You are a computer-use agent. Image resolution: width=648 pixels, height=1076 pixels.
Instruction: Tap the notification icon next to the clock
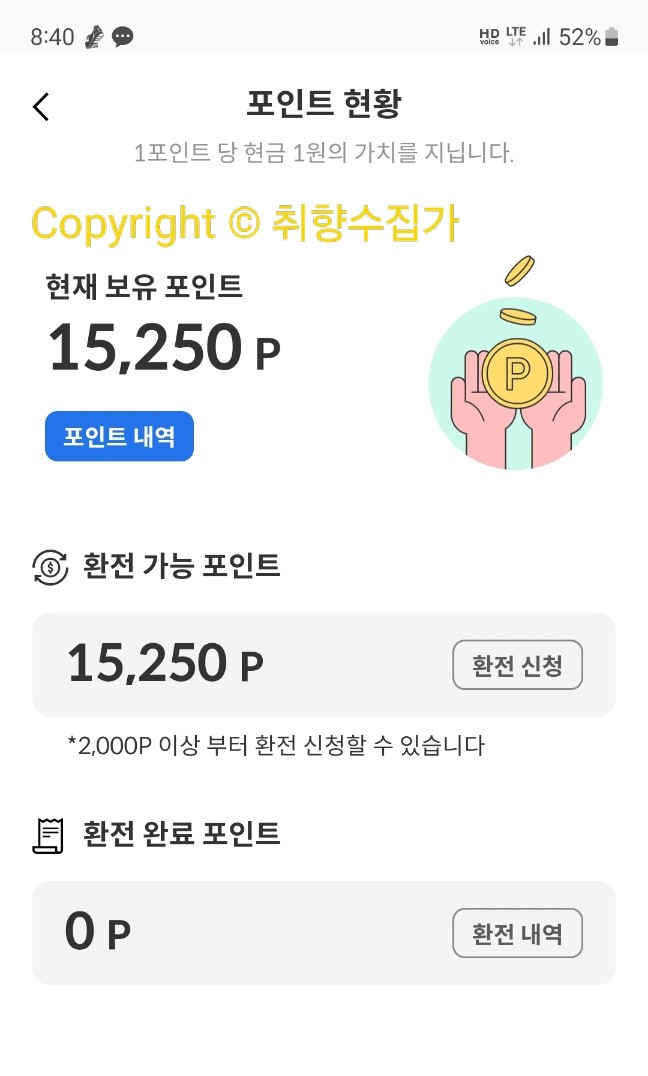[93, 37]
